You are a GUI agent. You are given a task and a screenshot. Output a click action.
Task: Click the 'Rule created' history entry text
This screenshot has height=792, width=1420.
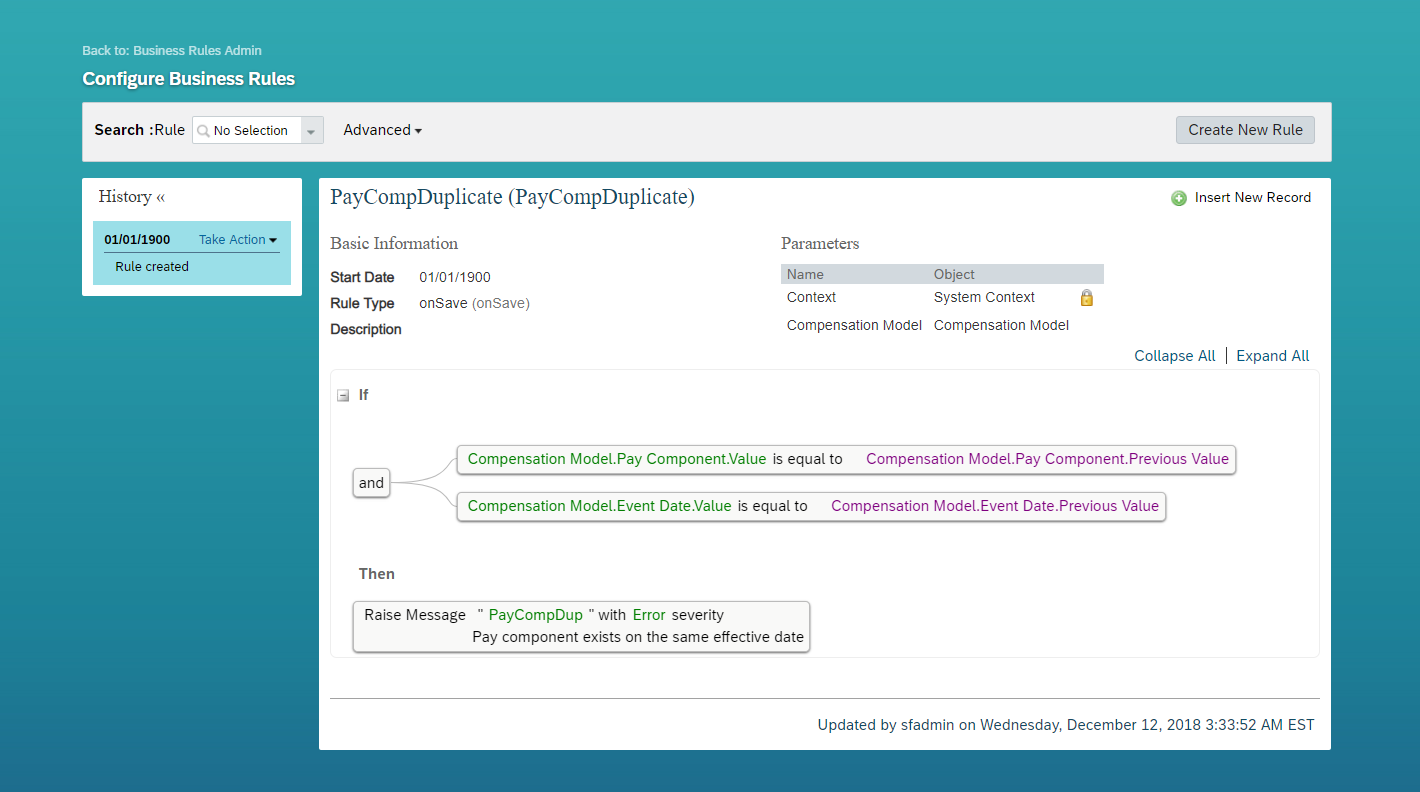152,267
